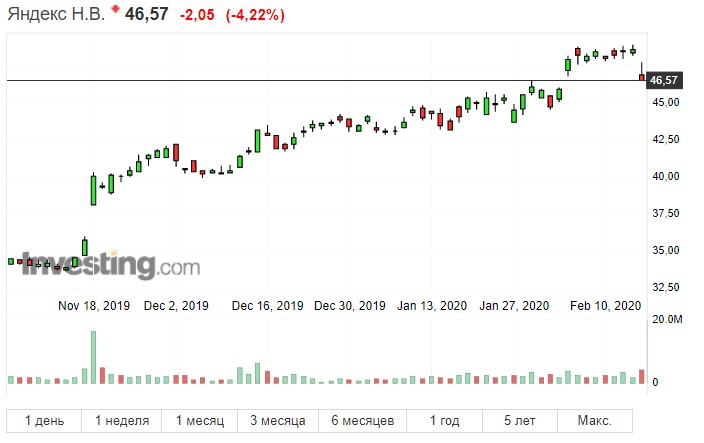This screenshot has height=443, width=704.
Task: Choose the "1 год" range tab
Action: coord(444,421)
